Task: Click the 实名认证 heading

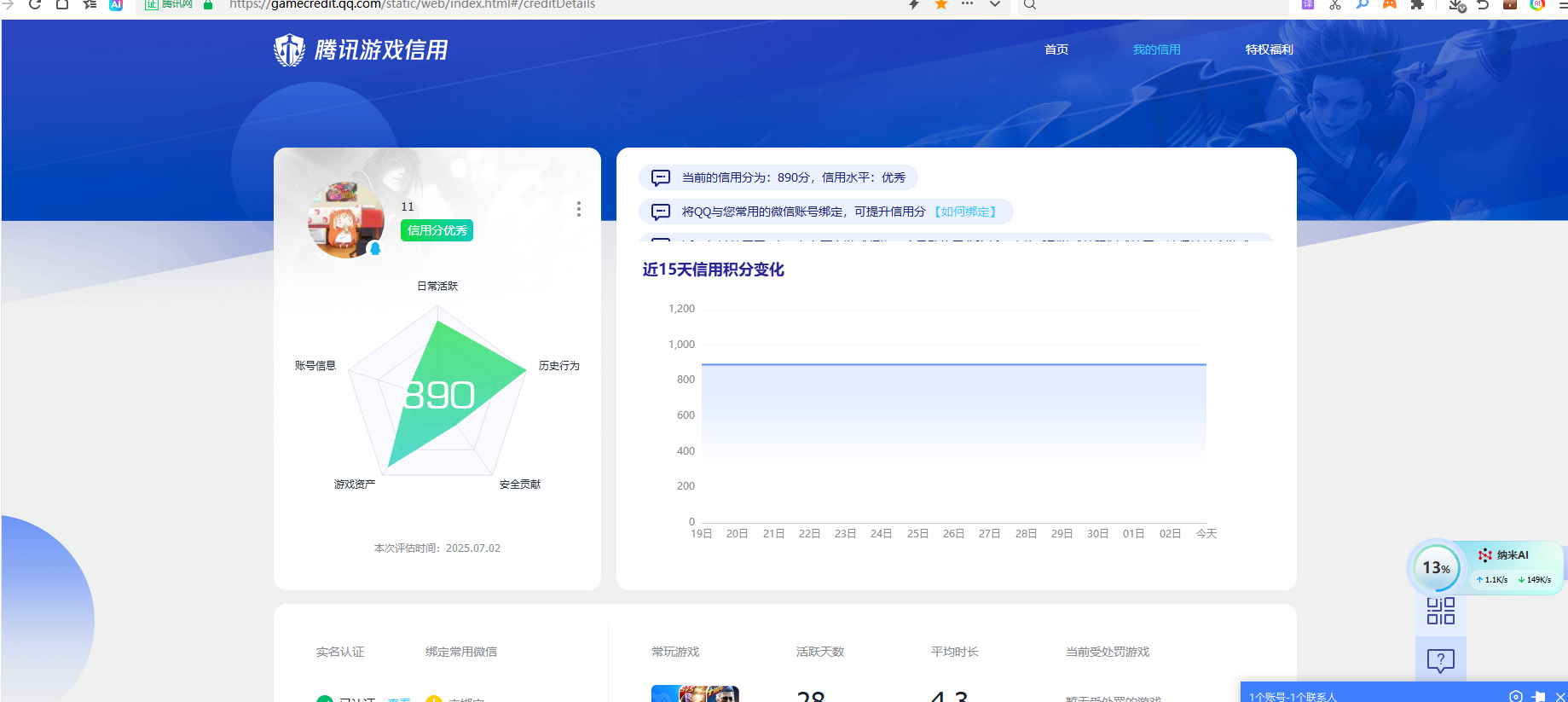Action: click(340, 652)
